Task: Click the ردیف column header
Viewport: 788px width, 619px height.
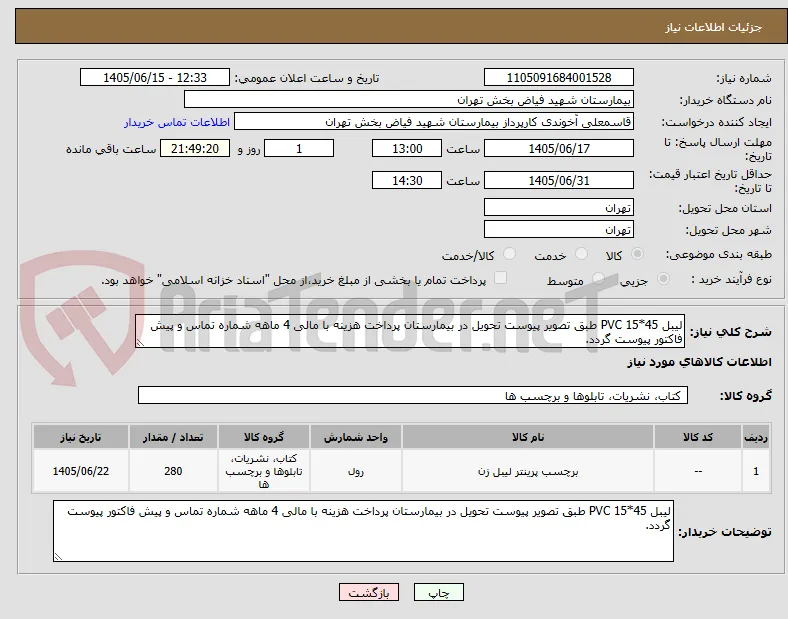Action: (756, 437)
